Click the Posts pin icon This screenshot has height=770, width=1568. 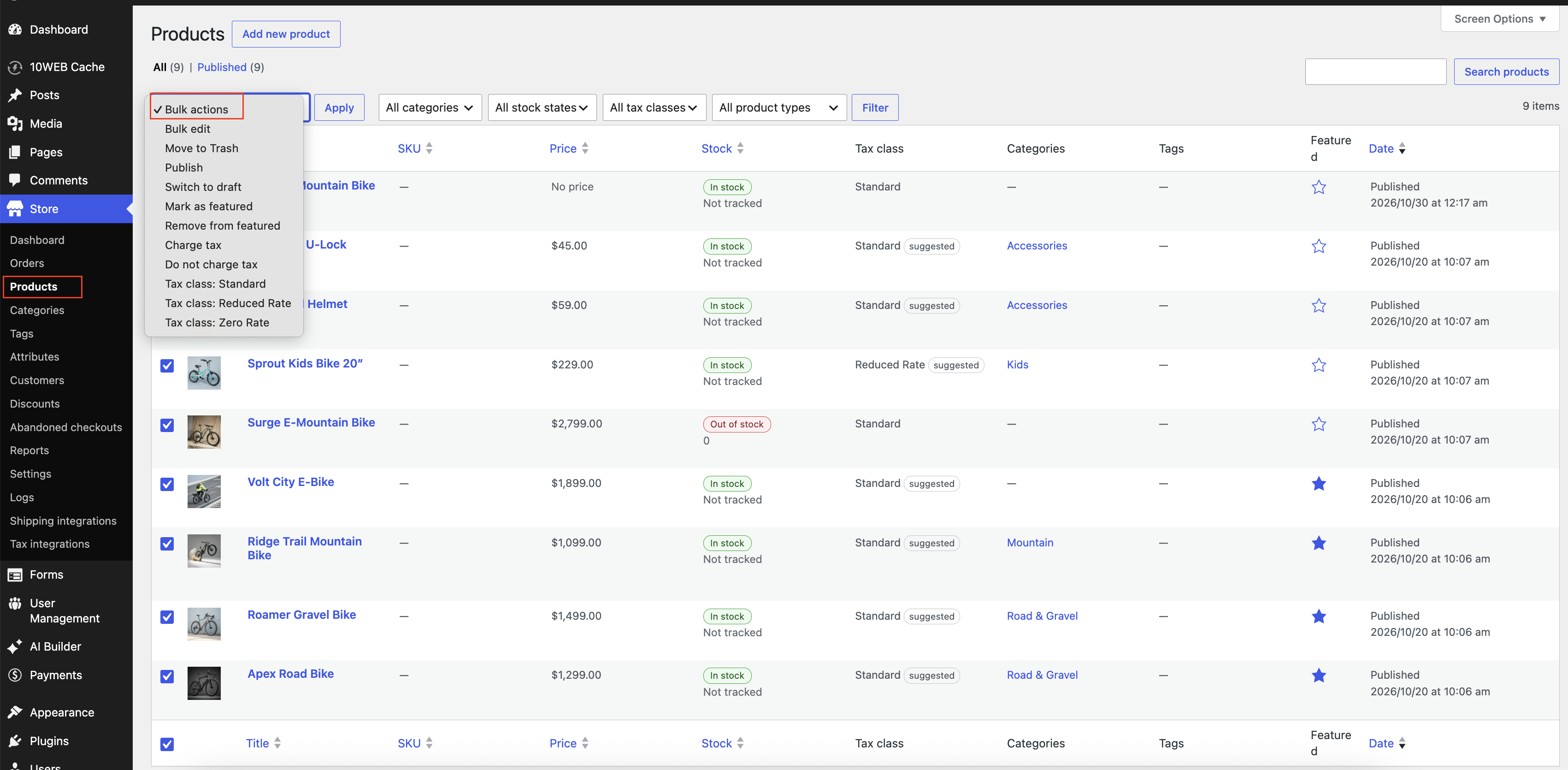coord(15,95)
